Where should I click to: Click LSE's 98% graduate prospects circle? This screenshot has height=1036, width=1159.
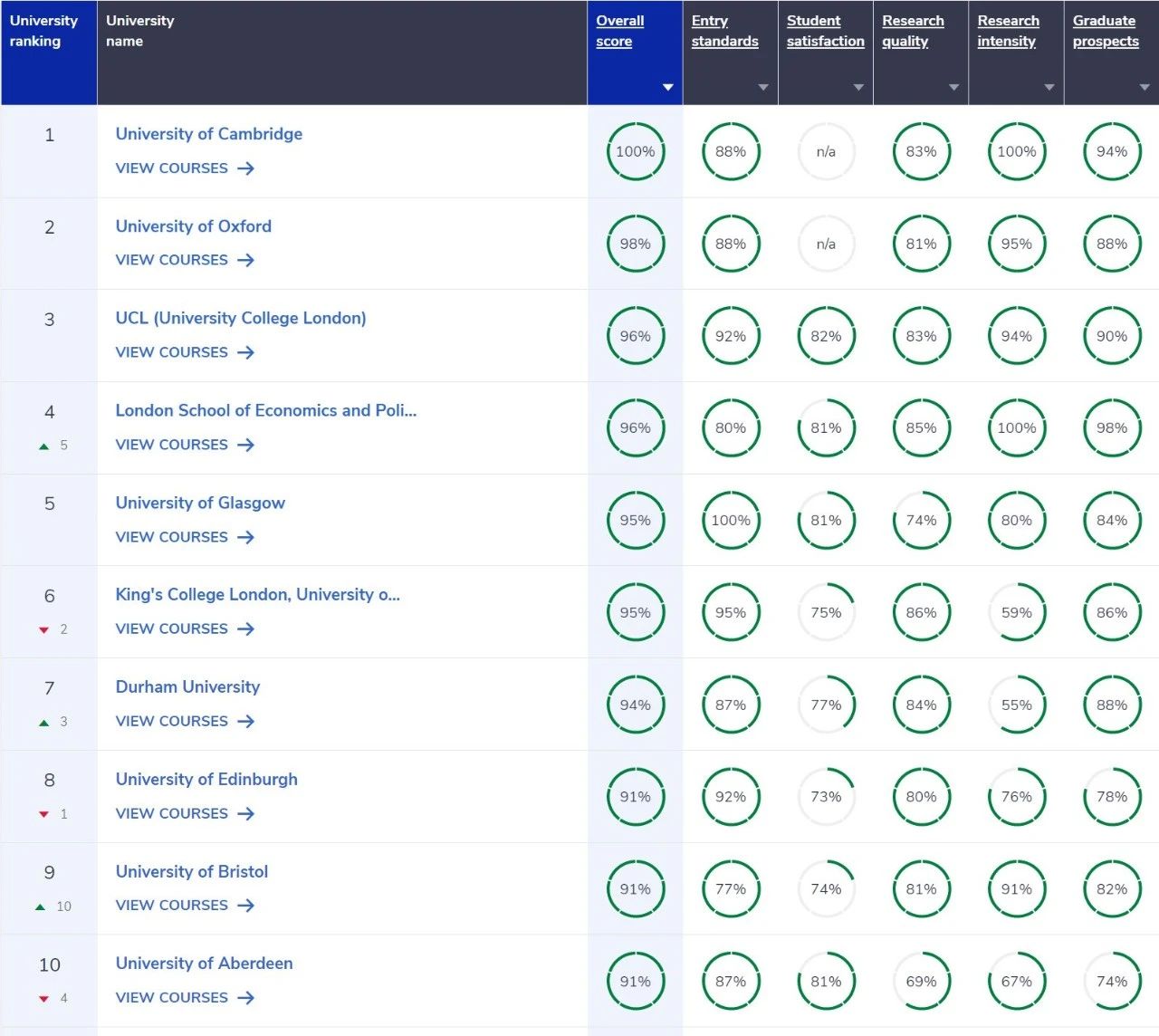tap(1111, 428)
